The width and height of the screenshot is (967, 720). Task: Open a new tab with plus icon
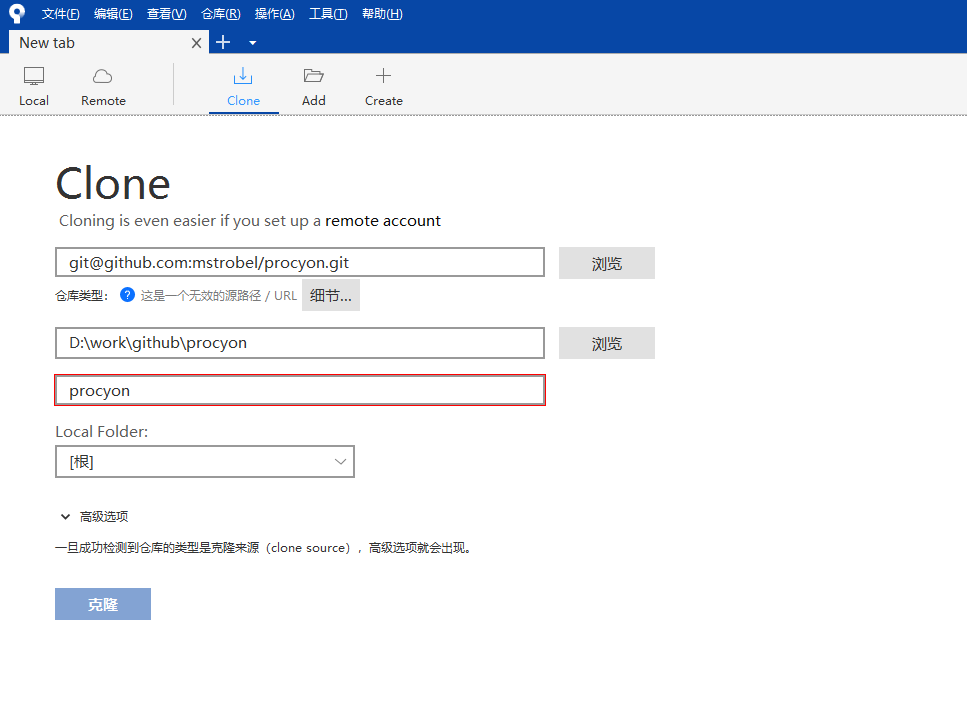[x=223, y=42]
